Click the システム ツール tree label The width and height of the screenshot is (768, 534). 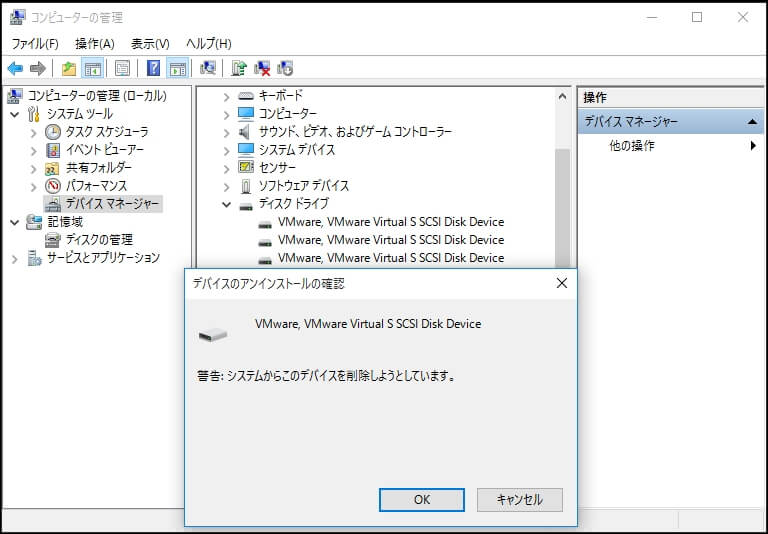pos(80,114)
